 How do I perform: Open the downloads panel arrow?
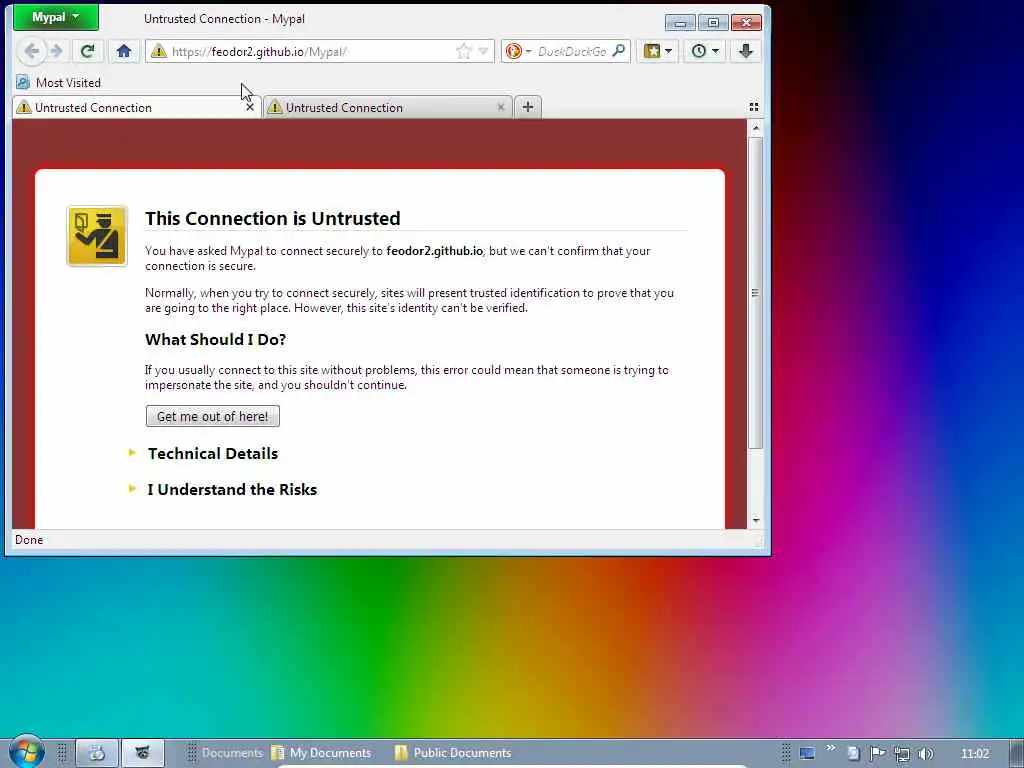click(x=746, y=51)
